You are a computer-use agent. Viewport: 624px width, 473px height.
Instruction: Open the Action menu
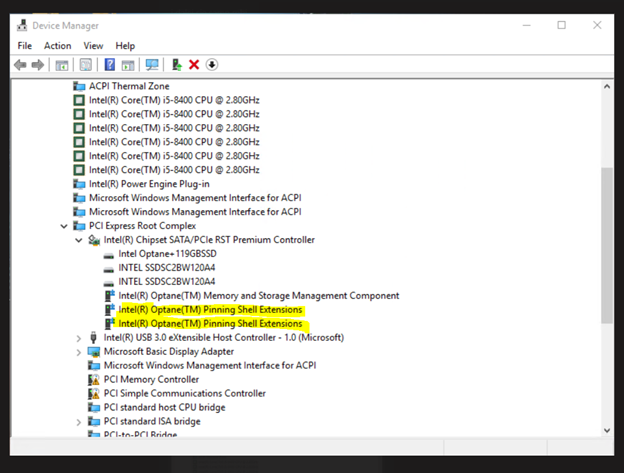click(x=58, y=46)
